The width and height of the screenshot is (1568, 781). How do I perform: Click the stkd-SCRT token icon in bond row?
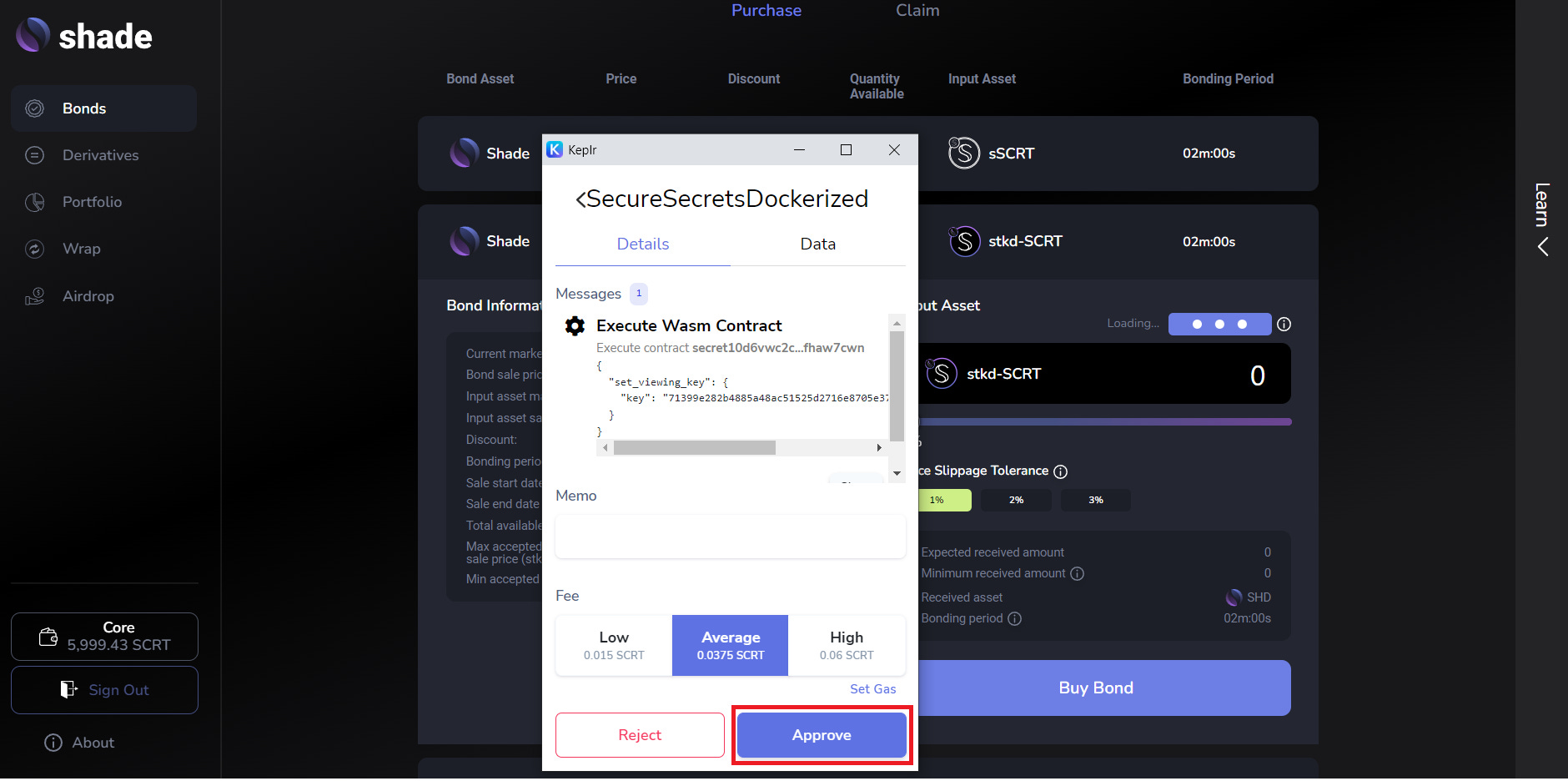tap(964, 241)
